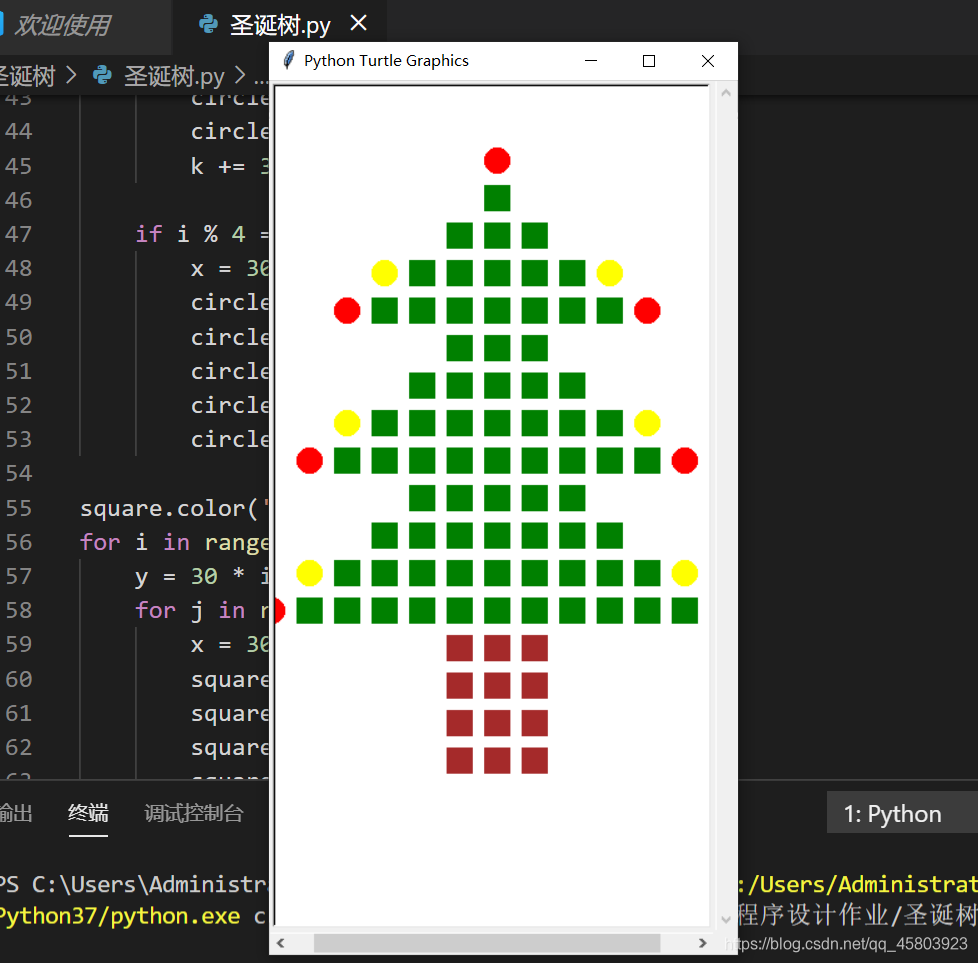Click the 圣诞树 folder breadcrumb
978x963 pixels.
click(27, 76)
